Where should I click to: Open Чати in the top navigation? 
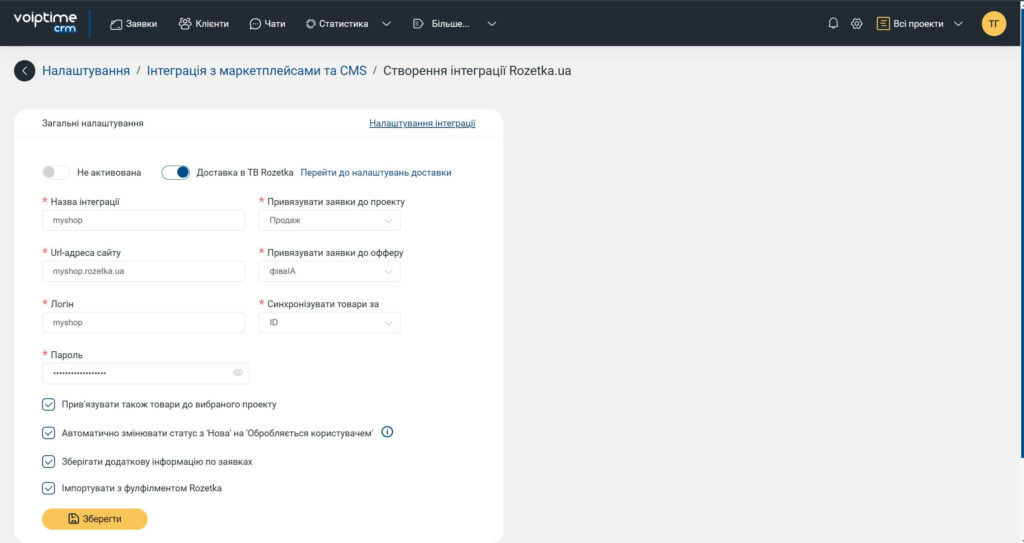click(x=267, y=24)
